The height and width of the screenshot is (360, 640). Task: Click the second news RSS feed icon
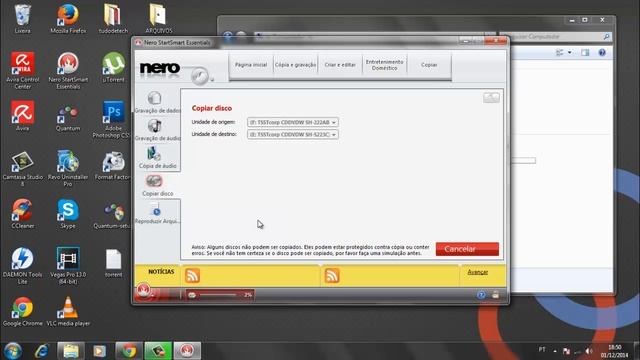(332, 276)
